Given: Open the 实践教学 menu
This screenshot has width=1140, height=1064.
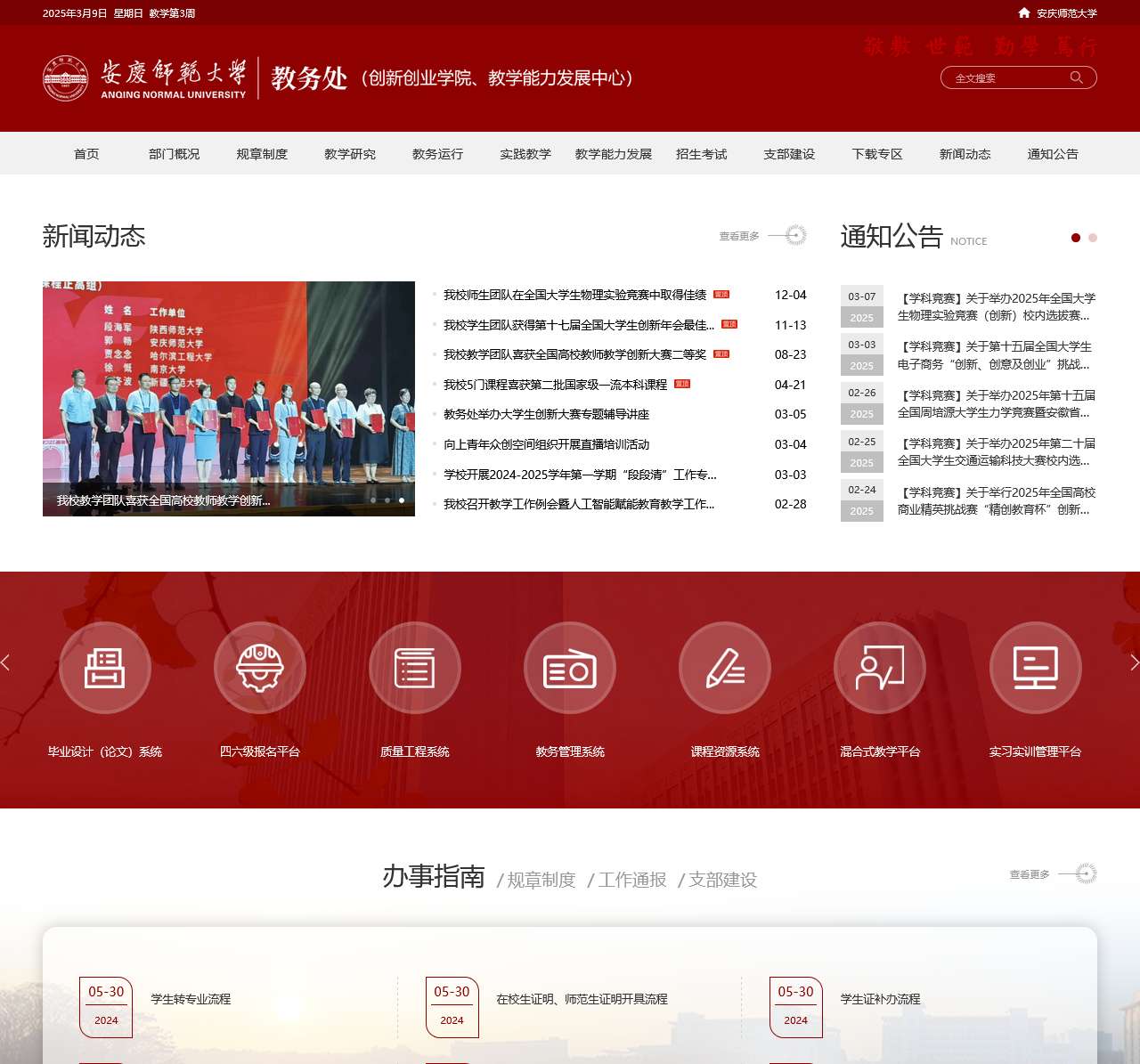Looking at the screenshot, I should [525, 154].
